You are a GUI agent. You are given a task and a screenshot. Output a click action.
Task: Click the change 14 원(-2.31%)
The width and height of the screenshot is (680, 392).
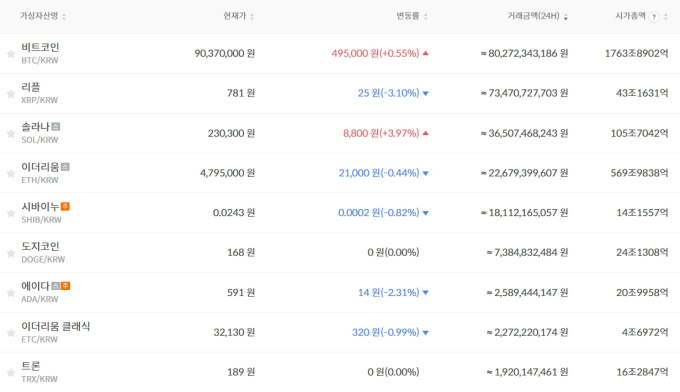[x=389, y=293]
